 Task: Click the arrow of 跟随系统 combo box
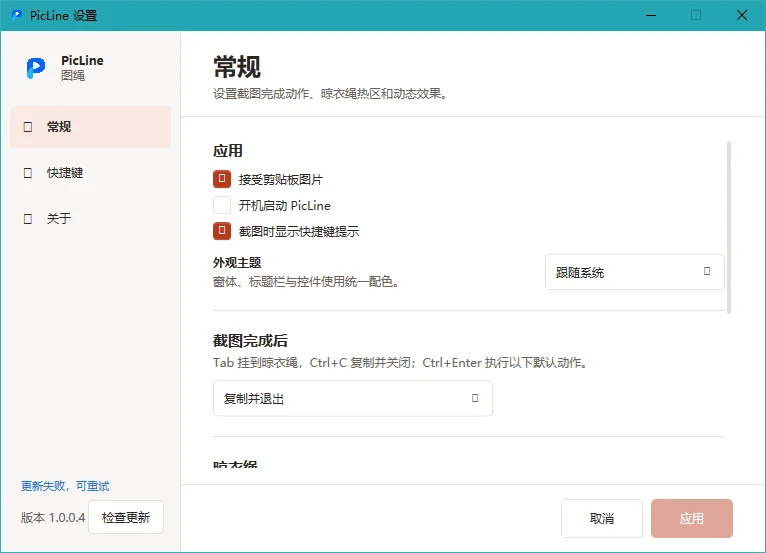[x=707, y=271]
